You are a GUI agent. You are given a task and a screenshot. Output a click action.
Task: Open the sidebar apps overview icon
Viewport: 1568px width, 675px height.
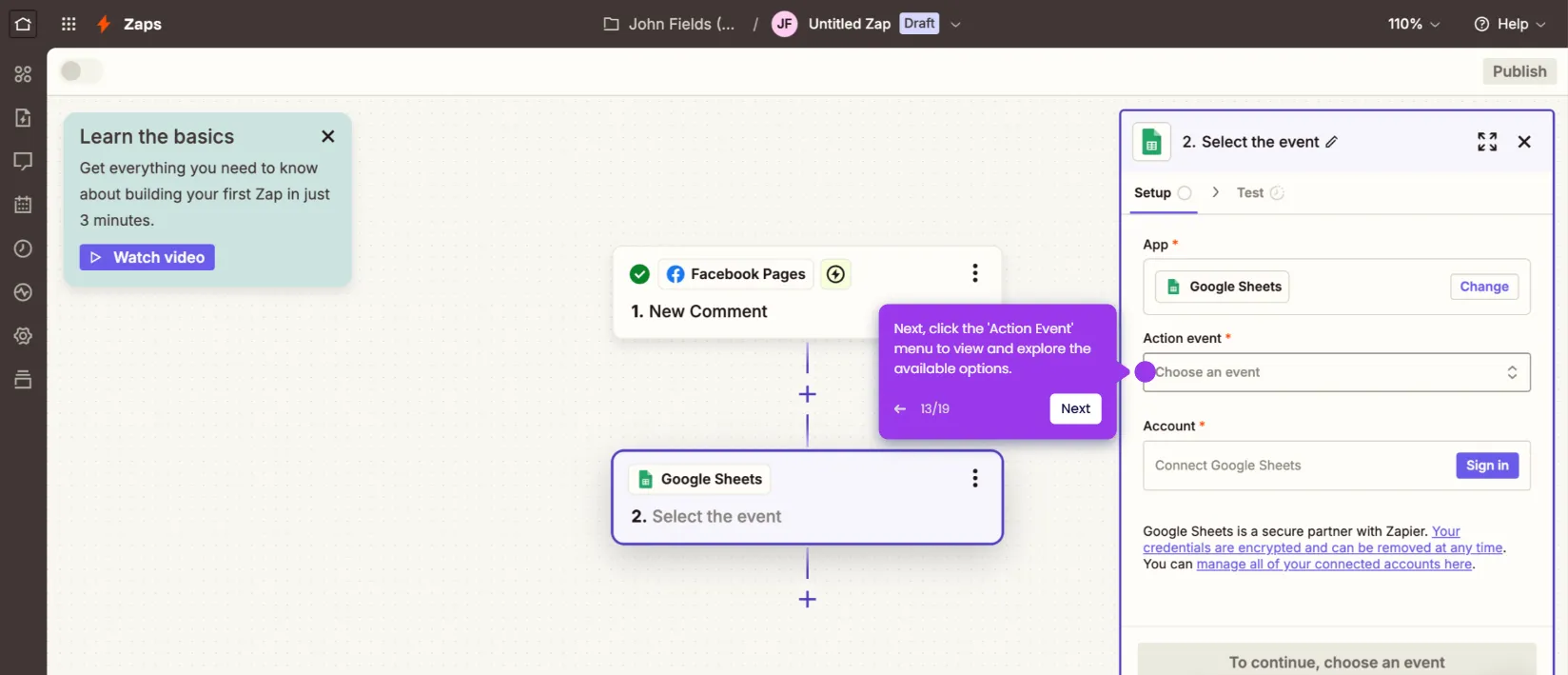point(23,74)
